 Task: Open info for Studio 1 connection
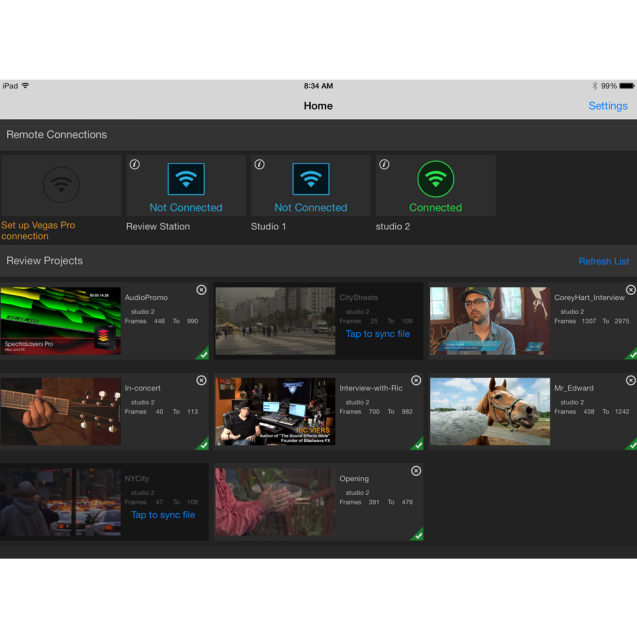tap(260, 165)
